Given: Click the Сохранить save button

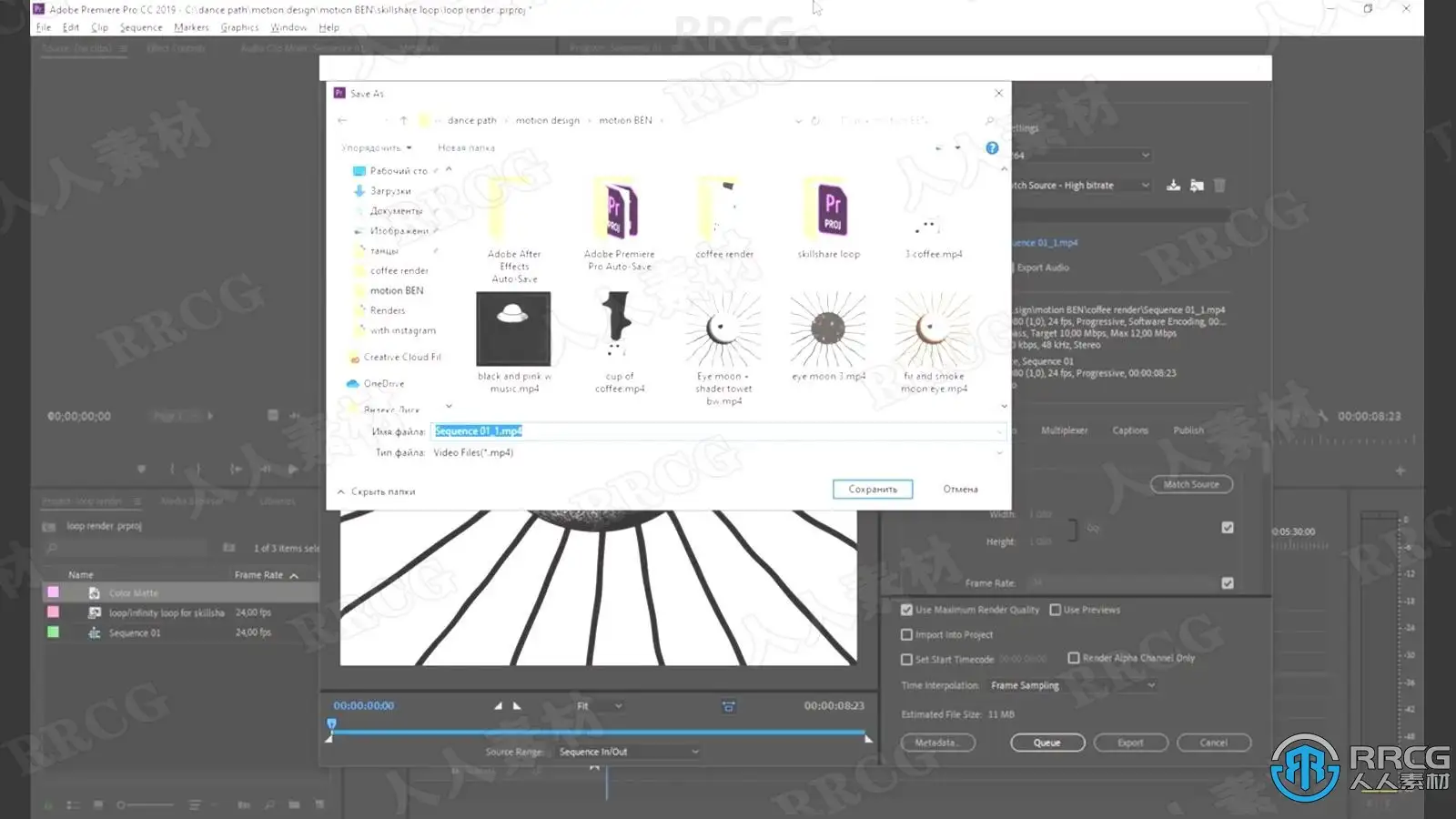Looking at the screenshot, I should (873, 490).
